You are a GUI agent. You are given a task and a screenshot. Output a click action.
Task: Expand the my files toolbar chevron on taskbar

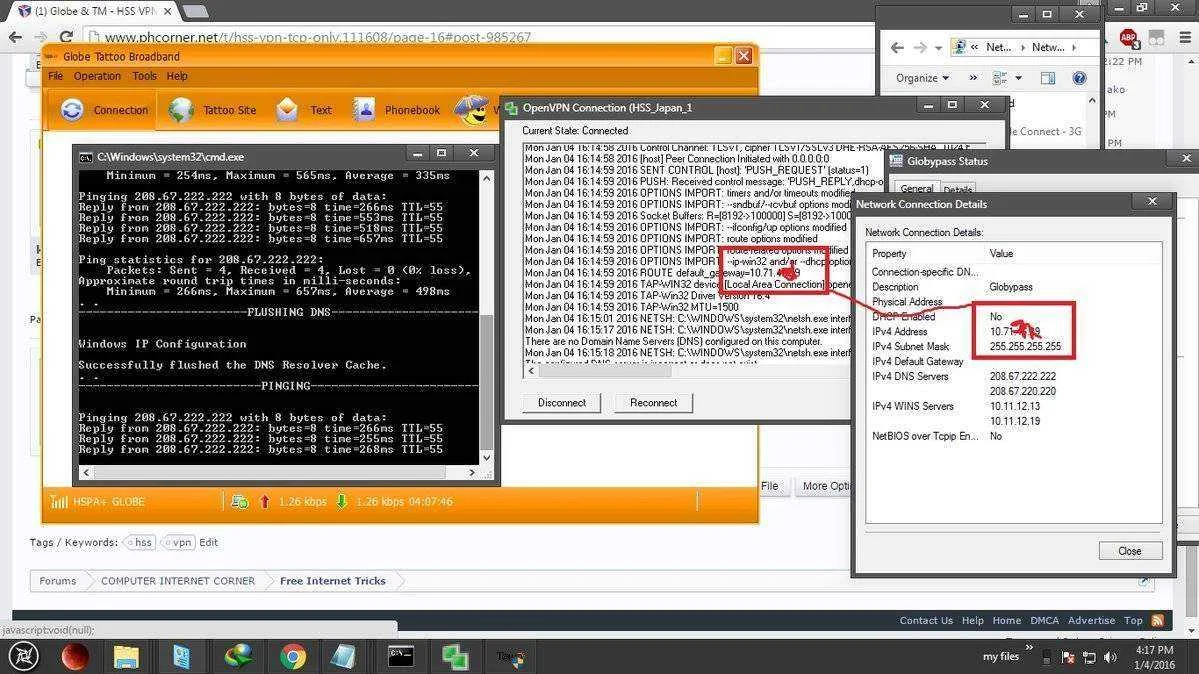[x=1029, y=649]
